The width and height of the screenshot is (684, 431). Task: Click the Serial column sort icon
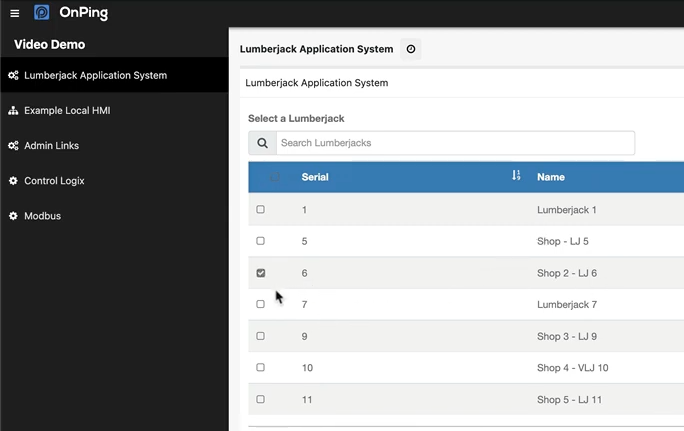[x=516, y=176]
